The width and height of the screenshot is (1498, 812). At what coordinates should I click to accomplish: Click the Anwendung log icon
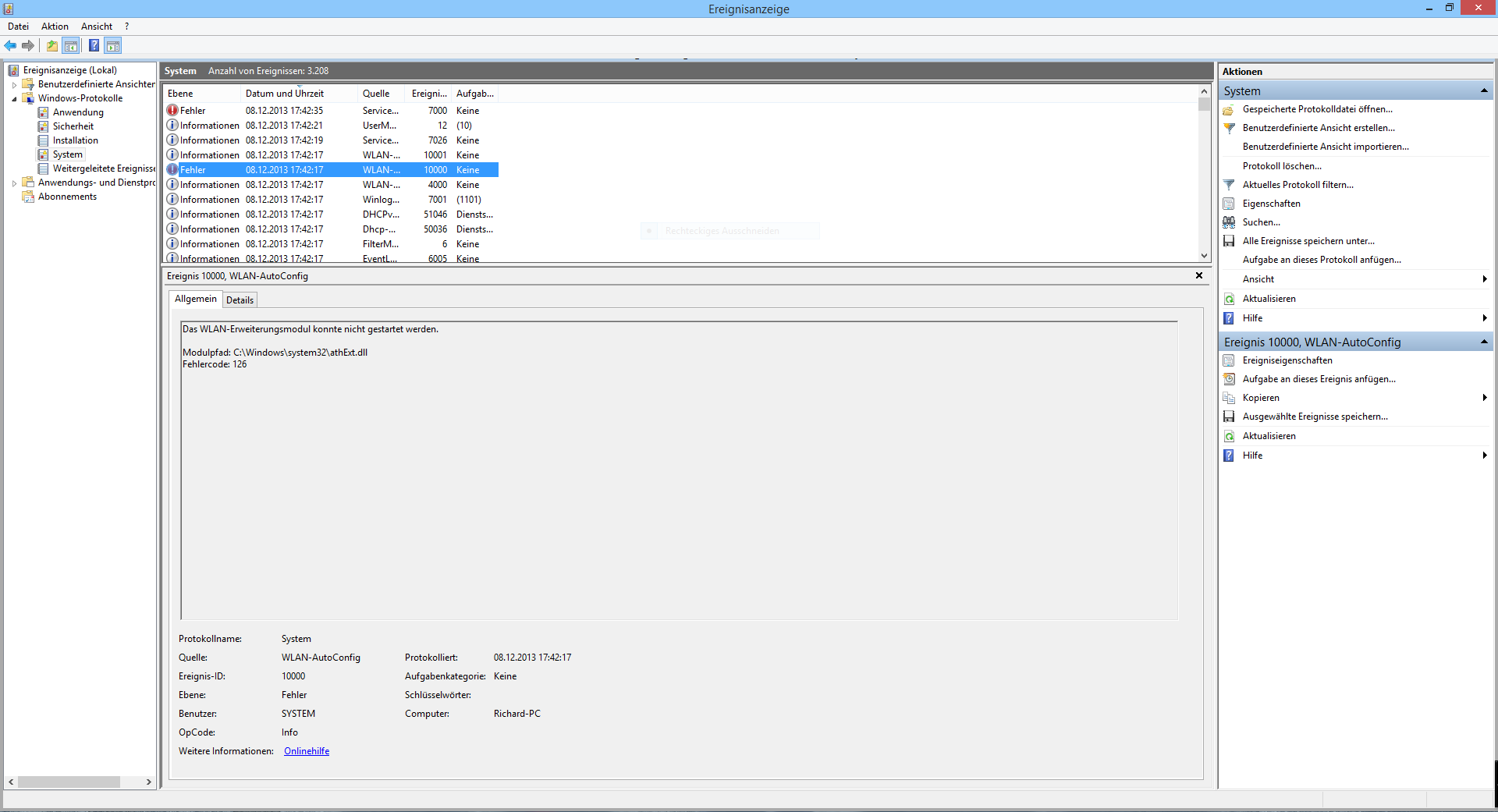[44, 112]
